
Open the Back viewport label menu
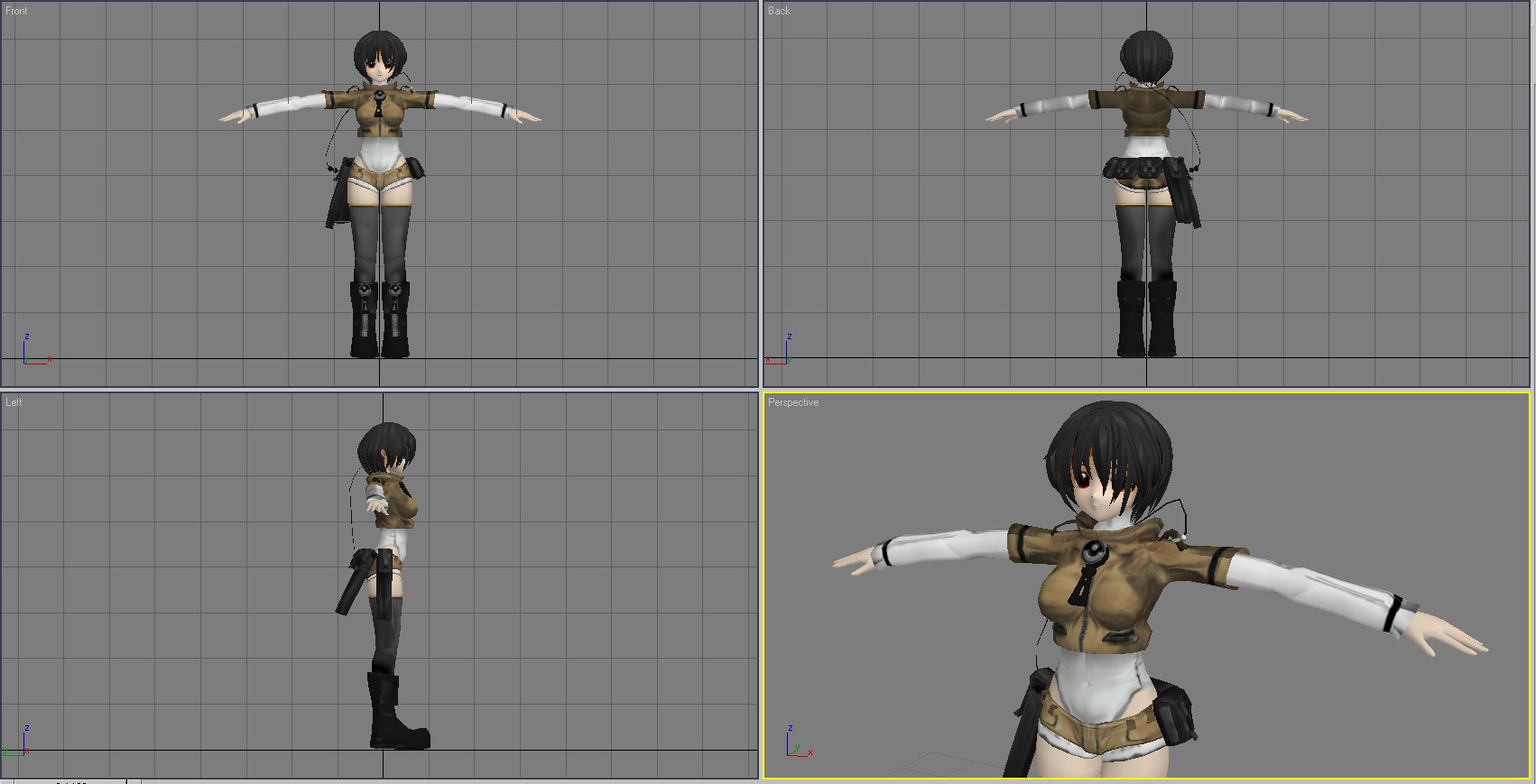(779, 11)
